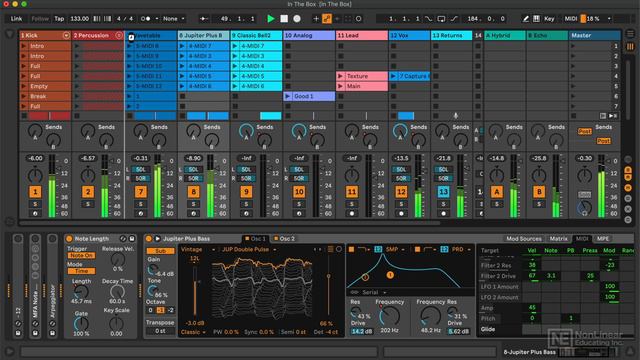Click Master preview/cue volume knob
This screenshot has width=640, height=360.
584,209
